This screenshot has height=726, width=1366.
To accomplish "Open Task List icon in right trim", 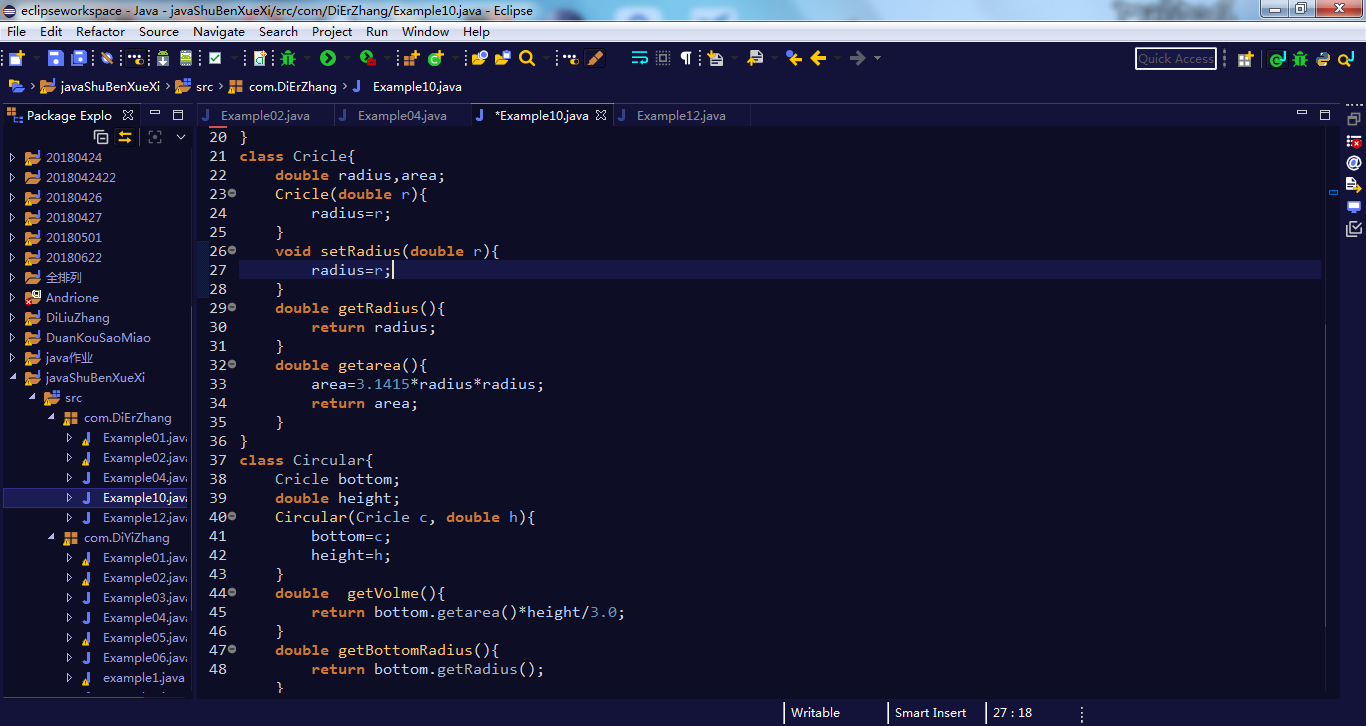I will pyautogui.click(x=1354, y=229).
